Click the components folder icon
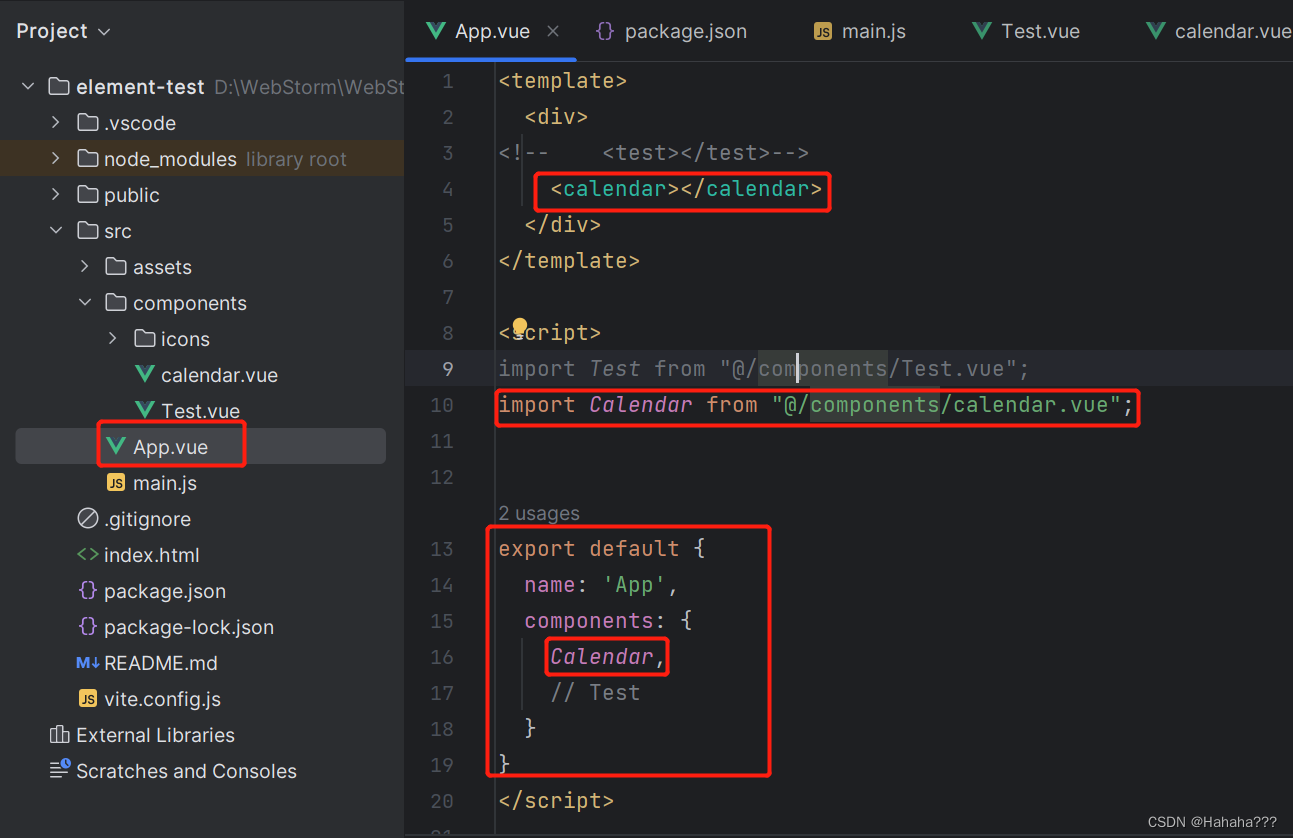Image resolution: width=1293 pixels, height=838 pixels. tap(116, 303)
